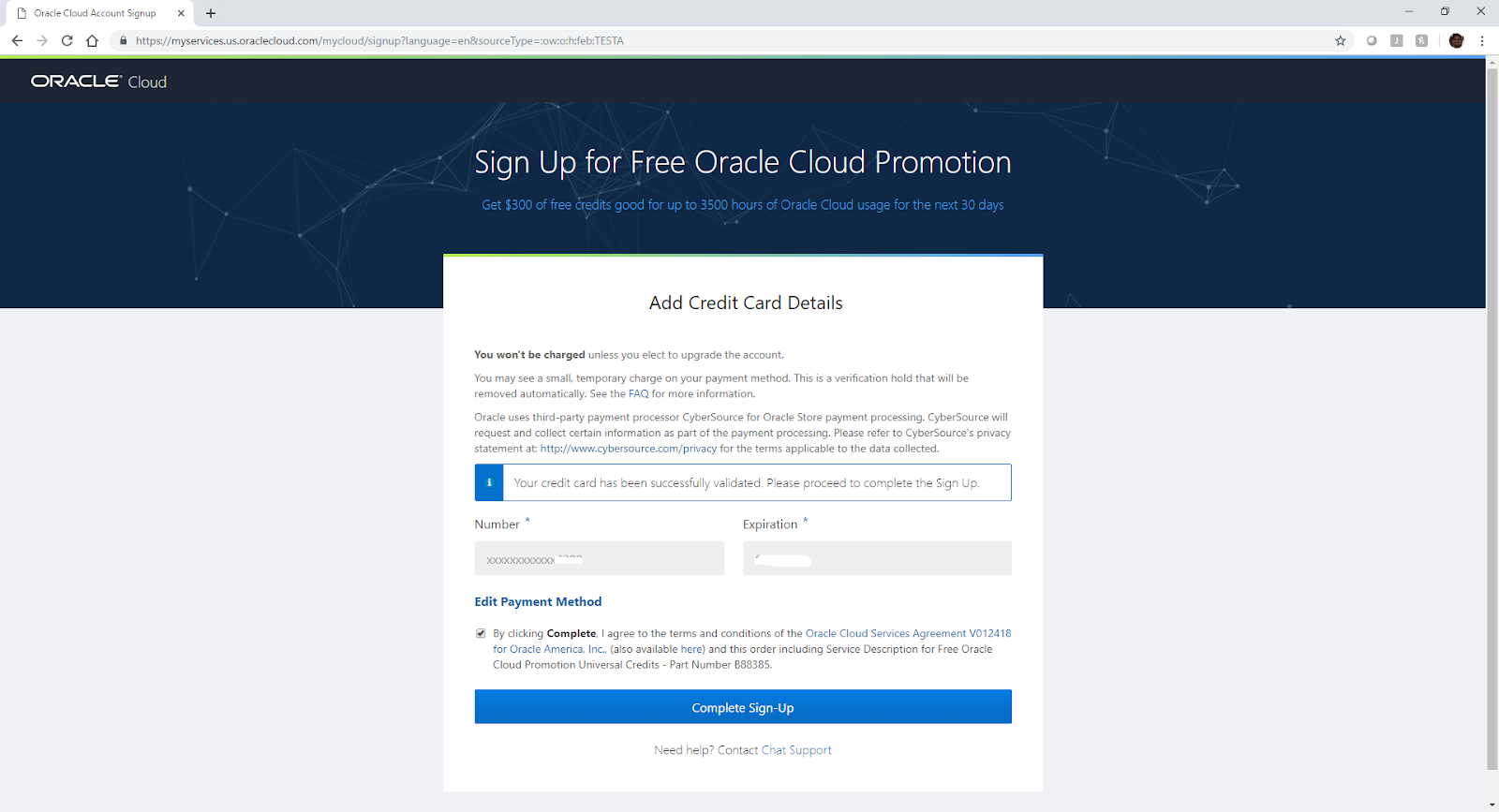Open the FAQ link
This screenshot has height=812, width=1499.
(638, 393)
